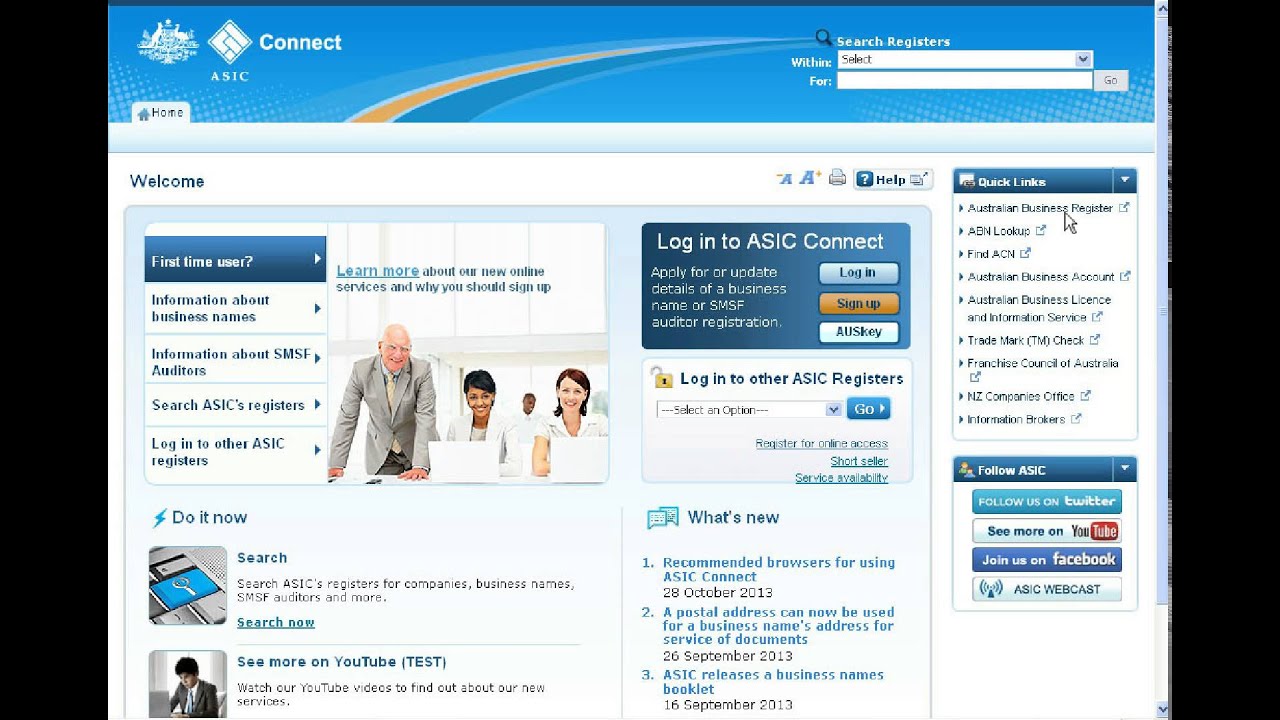
Task: Open the Search now link
Action: pyautogui.click(x=276, y=622)
